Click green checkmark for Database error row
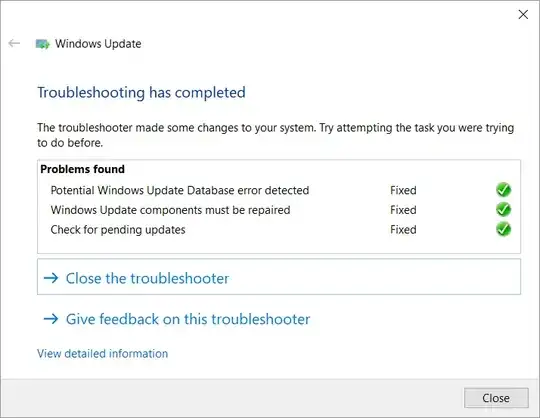The width and height of the screenshot is (540, 418). pyautogui.click(x=503, y=190)
